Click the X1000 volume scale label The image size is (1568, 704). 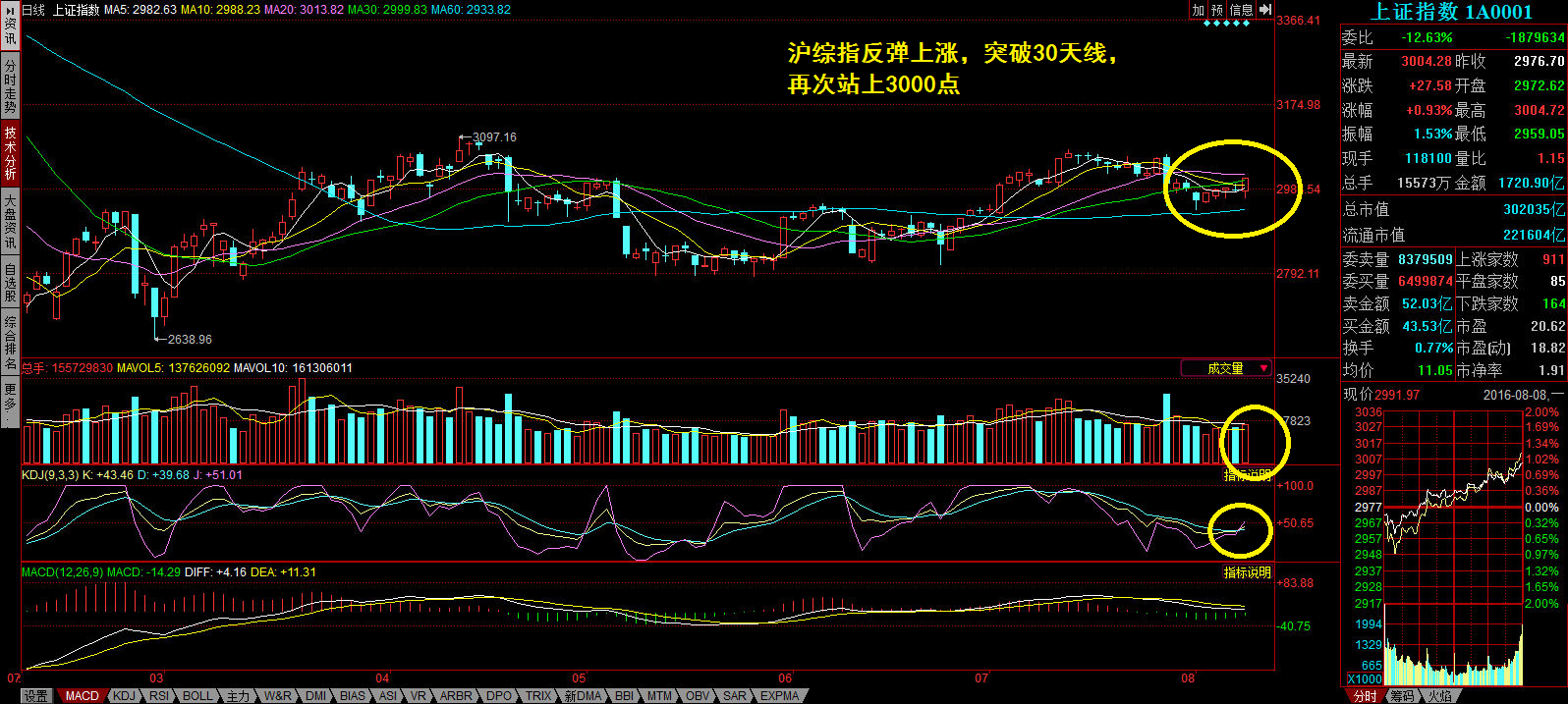[1364, 679]
